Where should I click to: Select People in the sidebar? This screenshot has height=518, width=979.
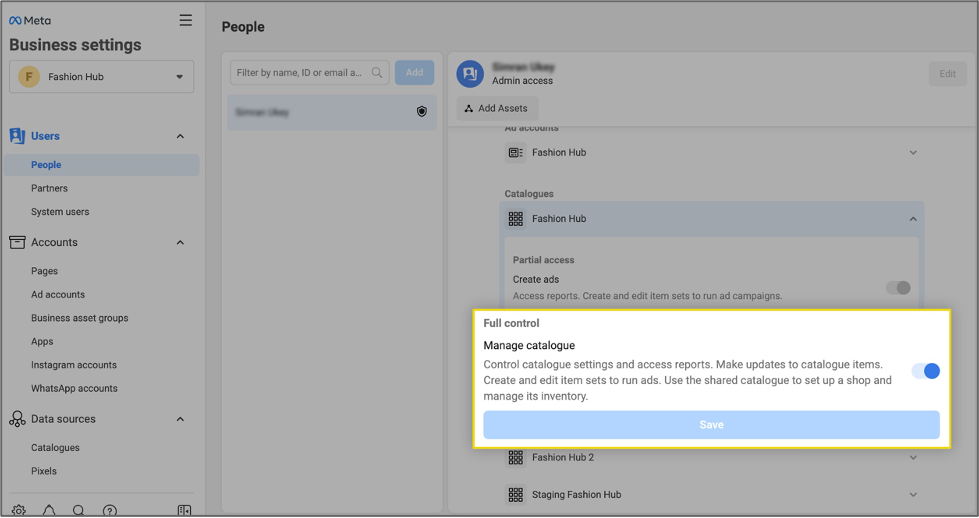point(101,165)
